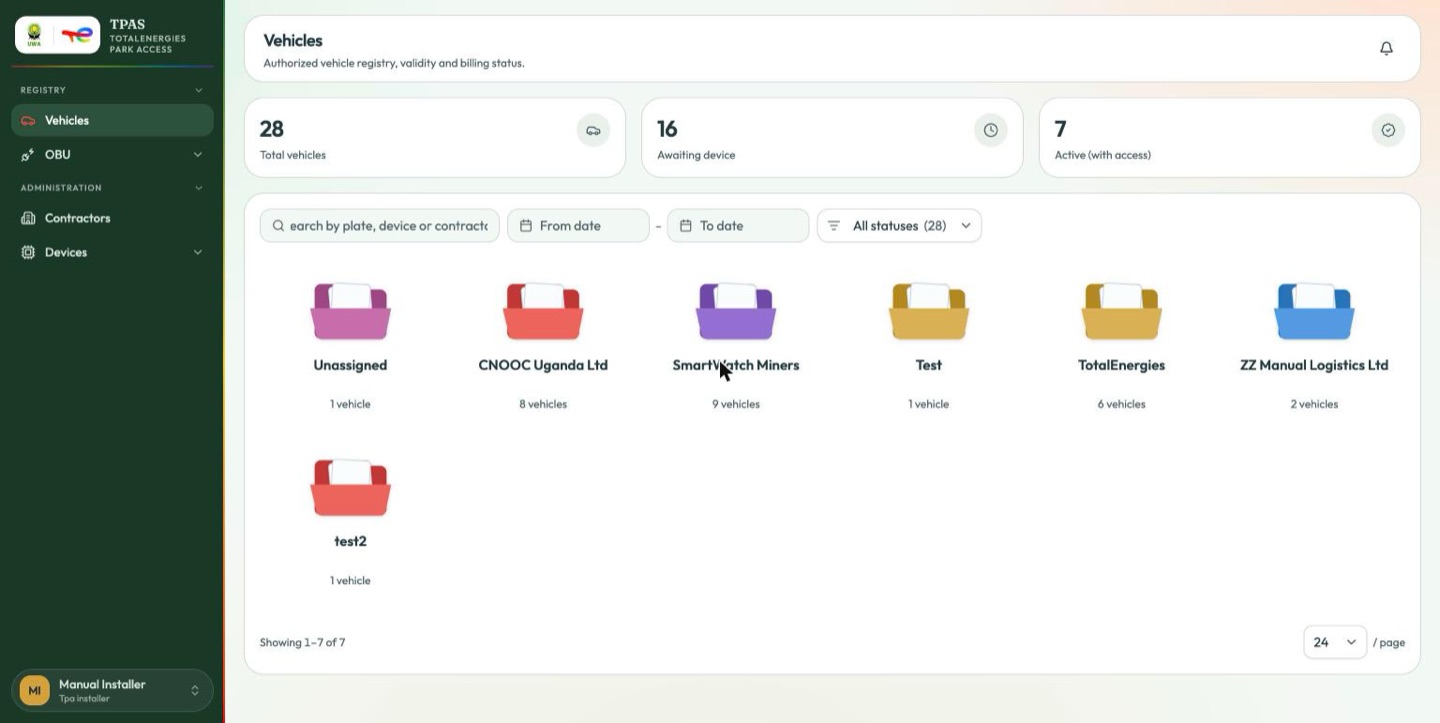Click the Awaiting device clock icon
Viewport: 1440px width, 723px height.
[991, 130]
